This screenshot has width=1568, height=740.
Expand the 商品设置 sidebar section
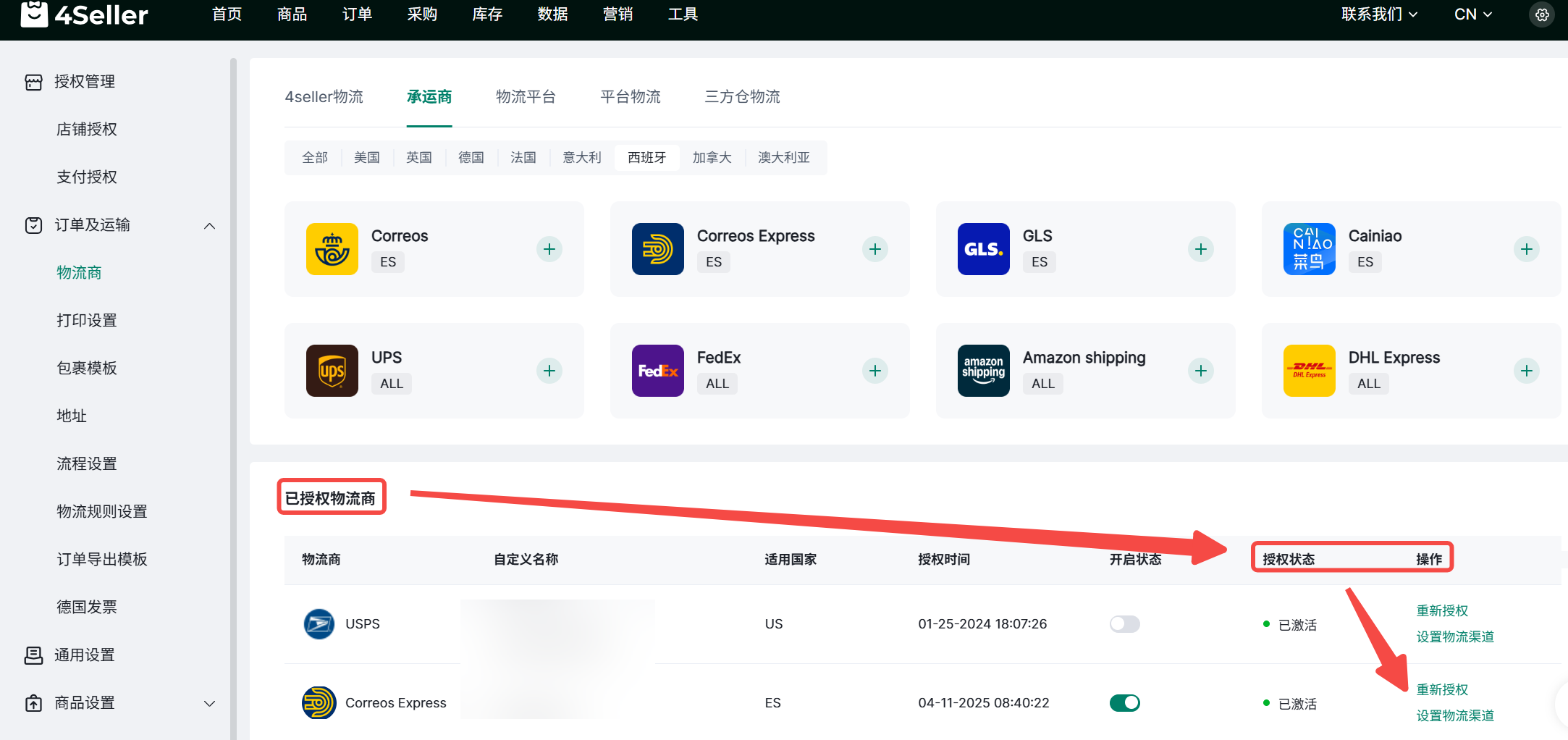pyautogui.click(x=209, y=704)
